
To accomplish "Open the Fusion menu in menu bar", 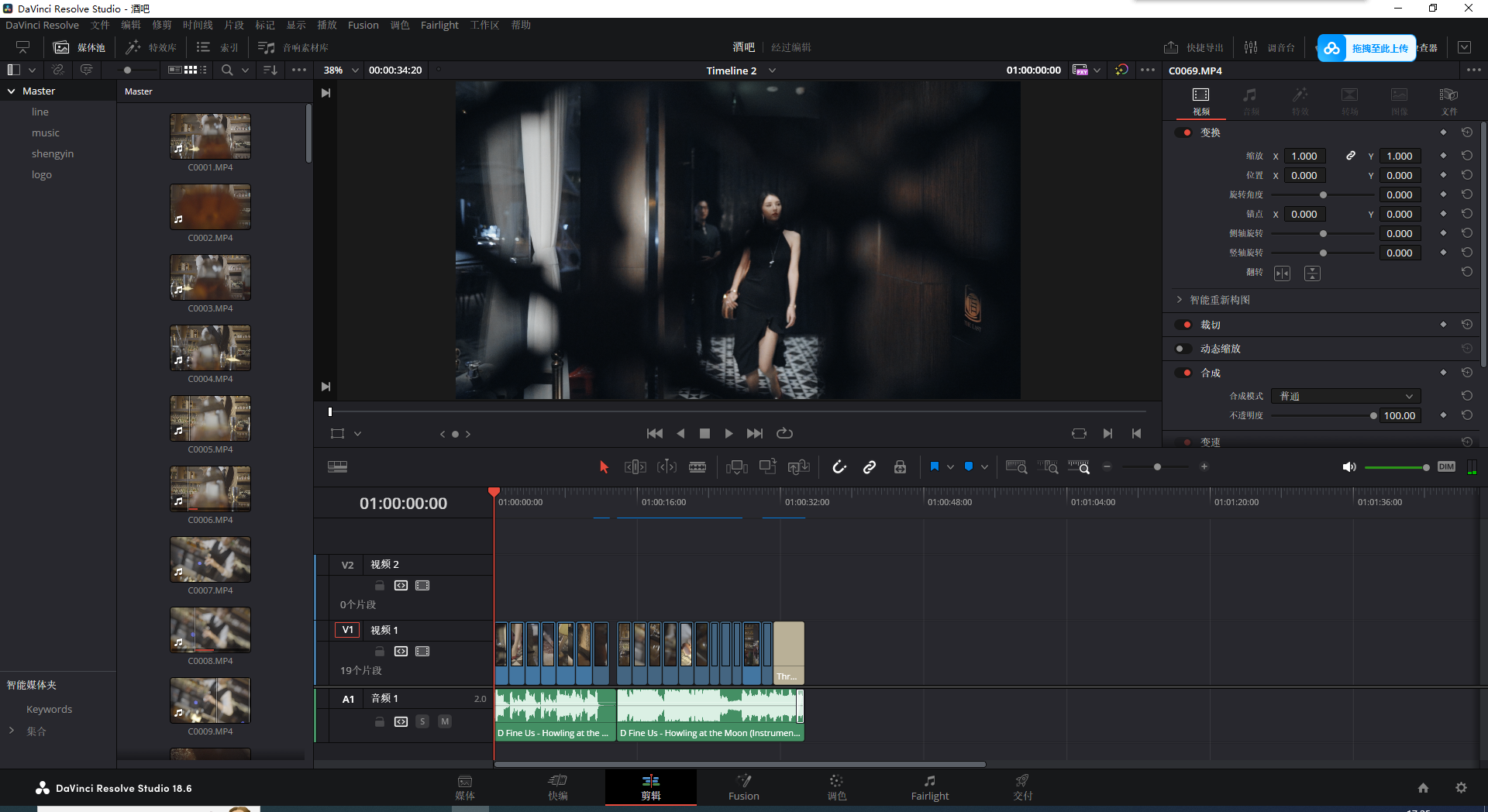I will [363, 25].
